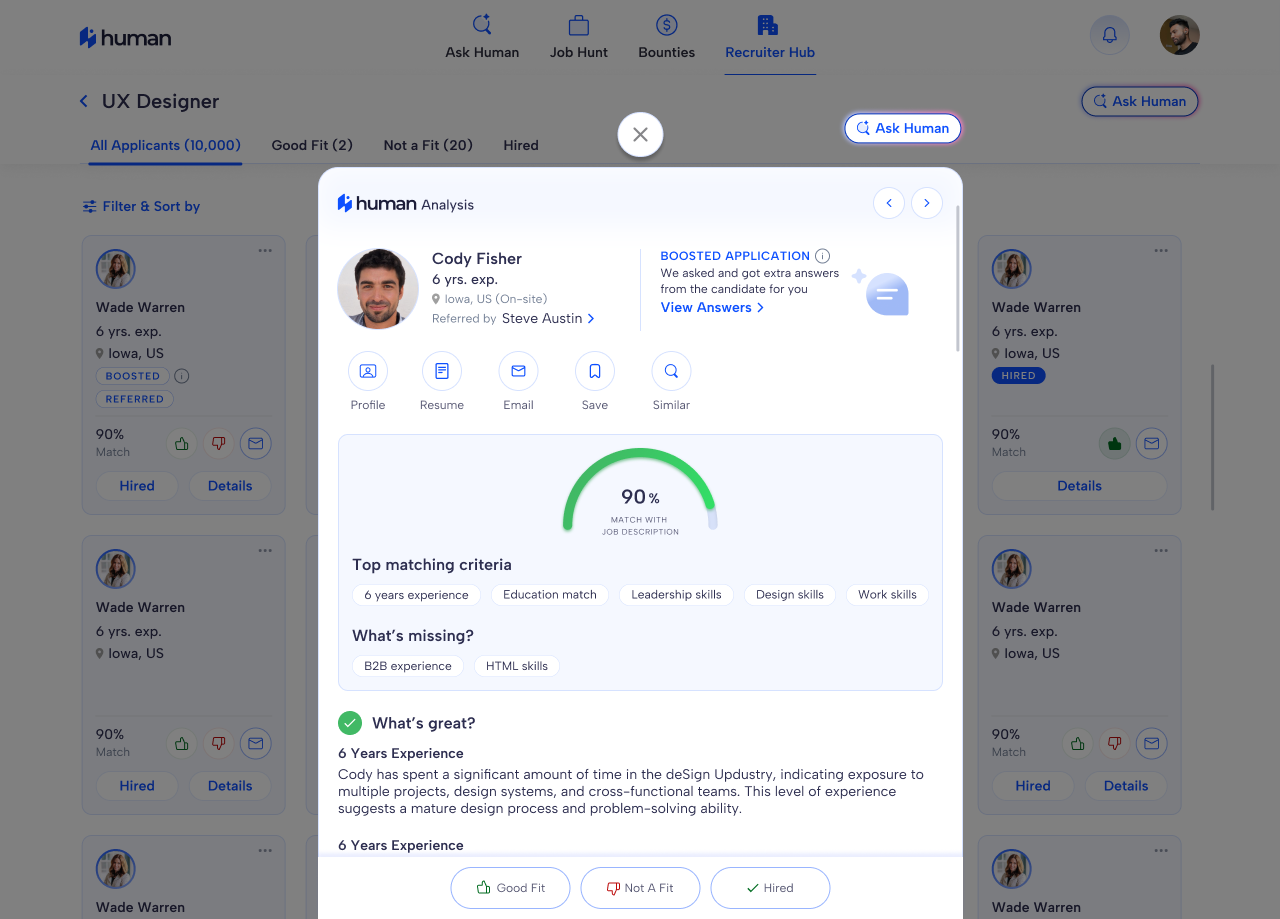Navigate back using the UX Designer back chevron
The image size is (1280, 919).
(83, 101)
